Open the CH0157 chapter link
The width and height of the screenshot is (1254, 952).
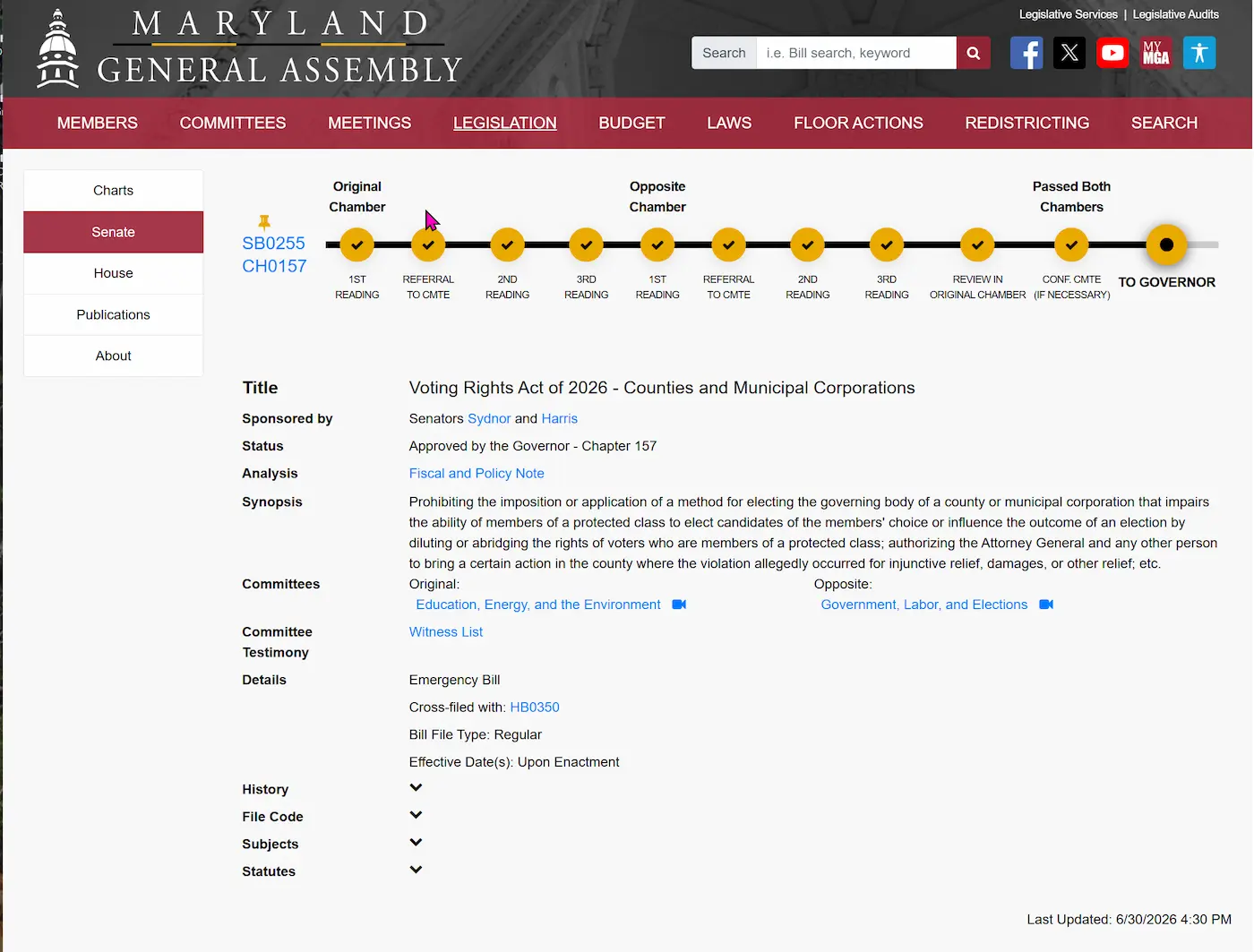click(x=274, y=266)
